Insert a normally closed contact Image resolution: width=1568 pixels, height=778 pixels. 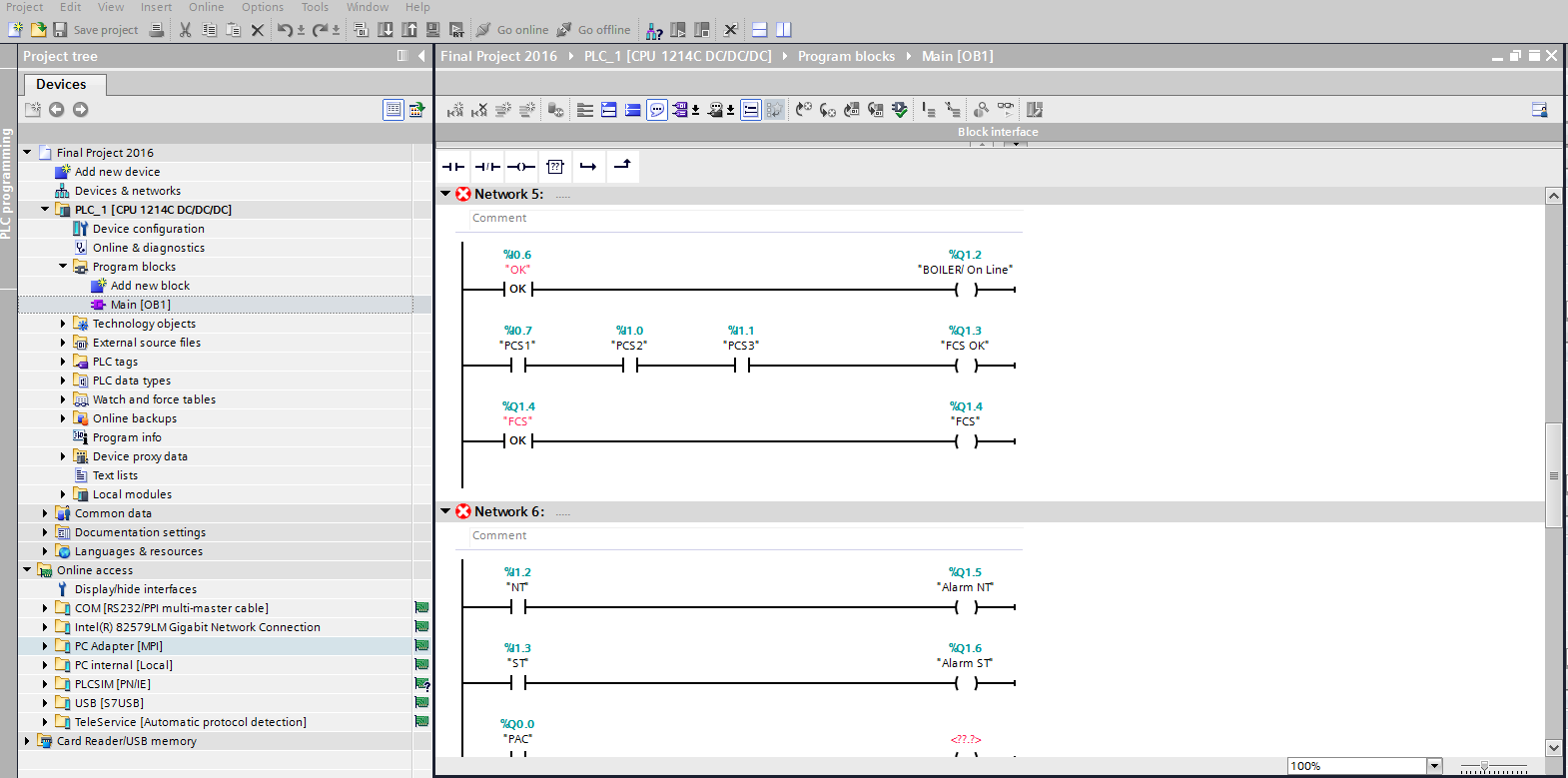[487, 167]
